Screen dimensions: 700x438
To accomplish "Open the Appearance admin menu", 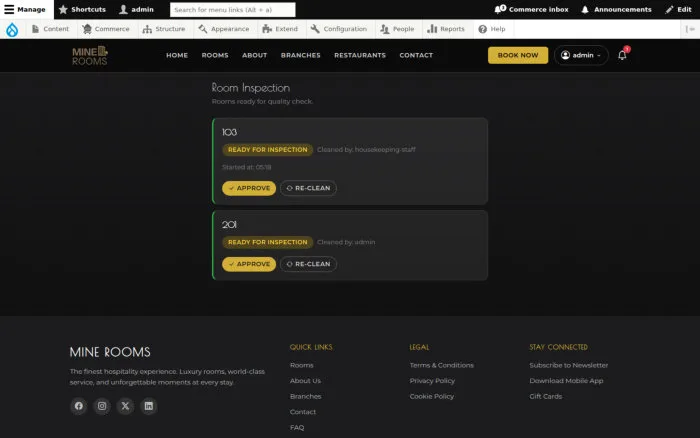I will tap(224, 29).
